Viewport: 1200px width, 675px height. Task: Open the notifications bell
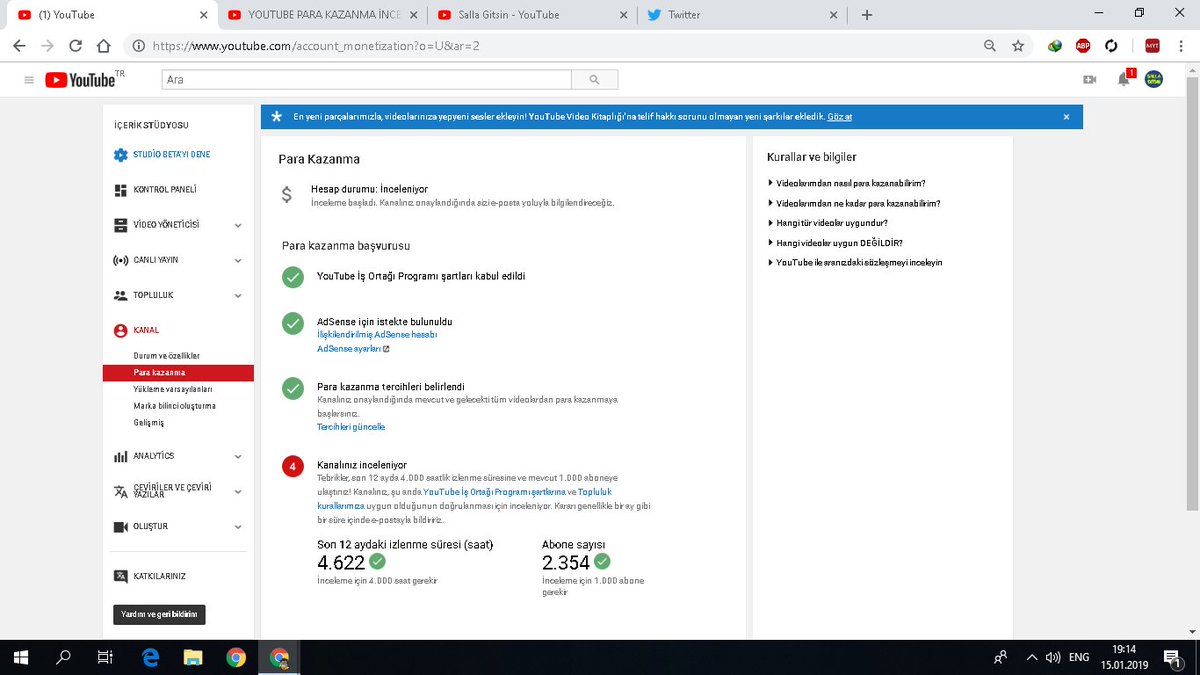click(1124, 79)
